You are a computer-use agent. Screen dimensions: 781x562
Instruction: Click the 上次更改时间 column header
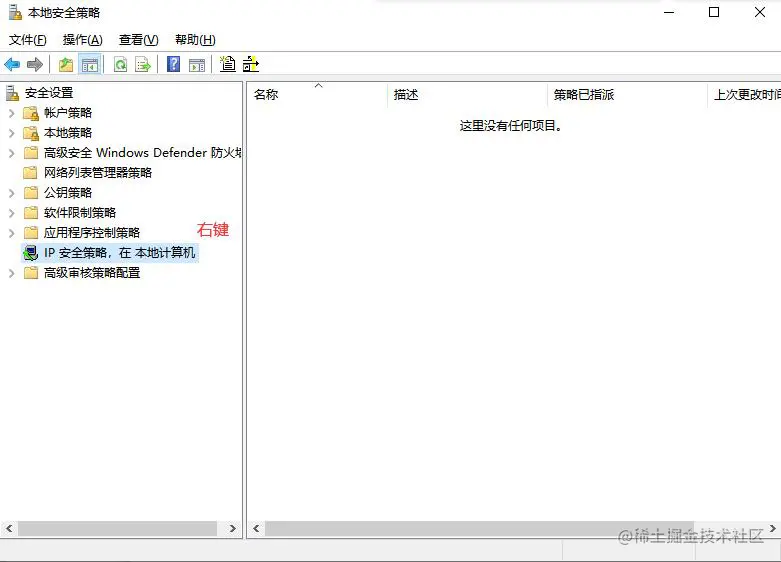point(745,95)
